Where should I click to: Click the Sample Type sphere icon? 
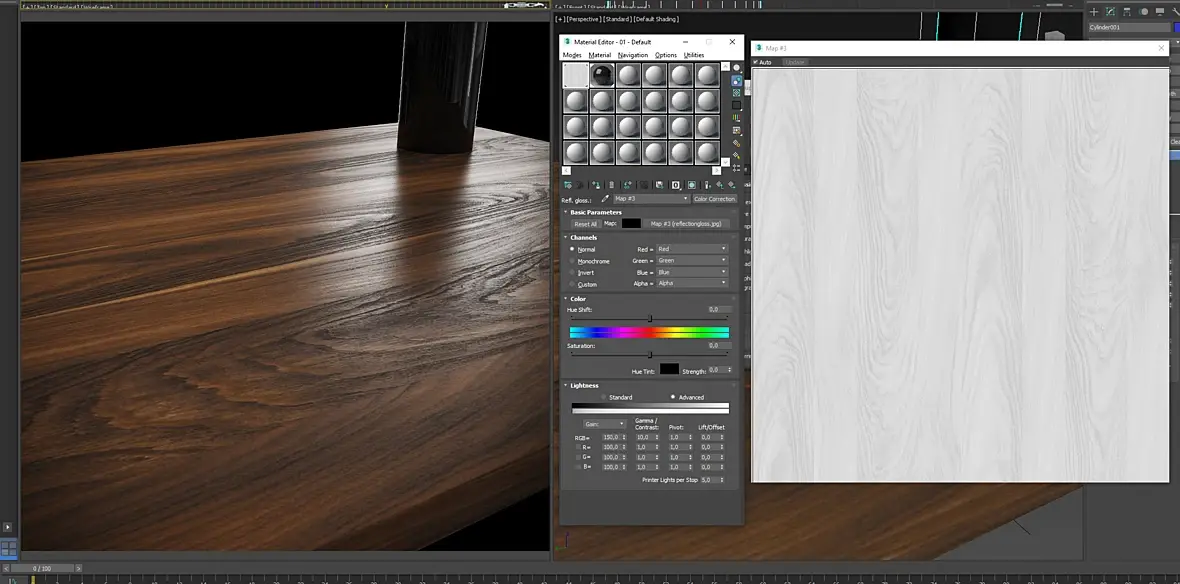737,67
